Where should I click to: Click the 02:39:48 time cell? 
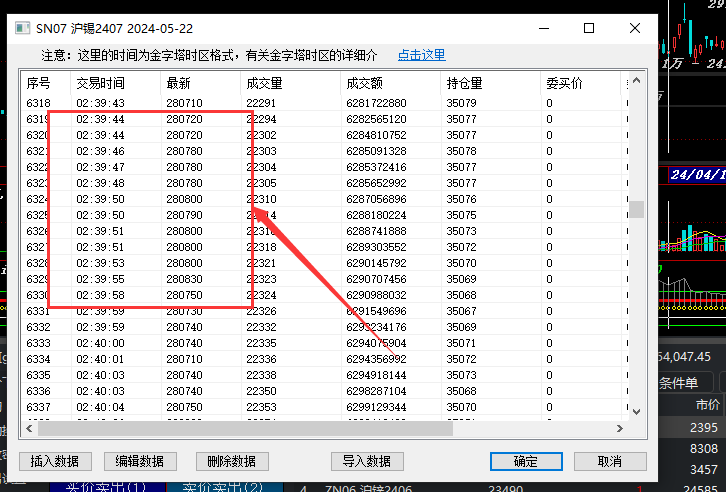[x=100, y=183]
